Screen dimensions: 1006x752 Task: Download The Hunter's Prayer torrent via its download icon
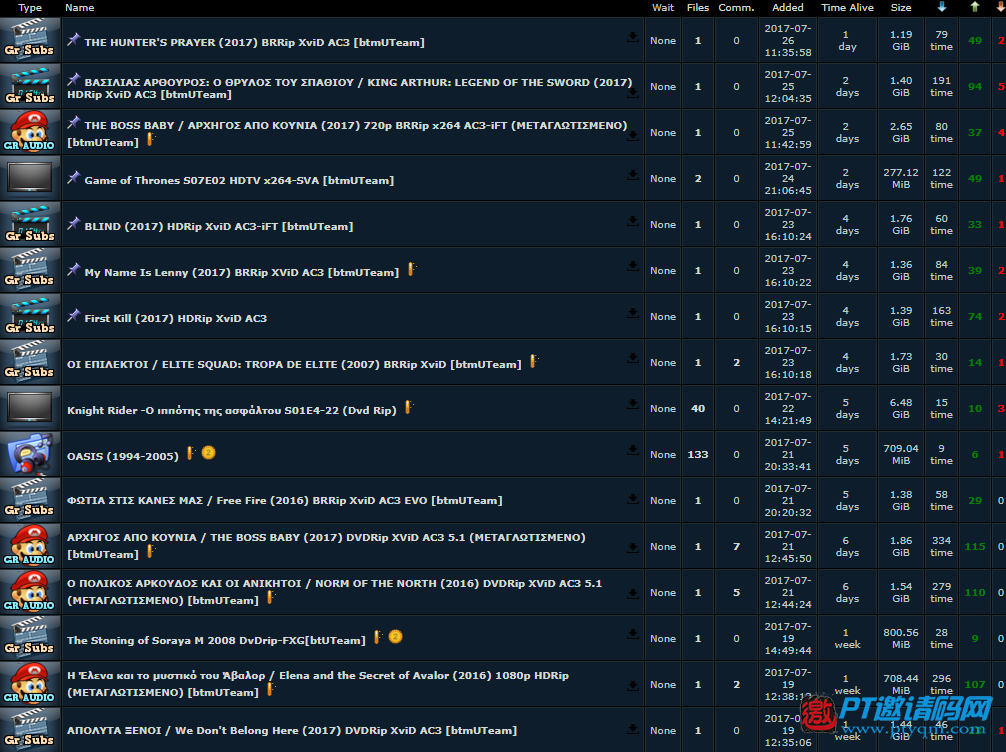pyautogui.click(x=633, y=37)
